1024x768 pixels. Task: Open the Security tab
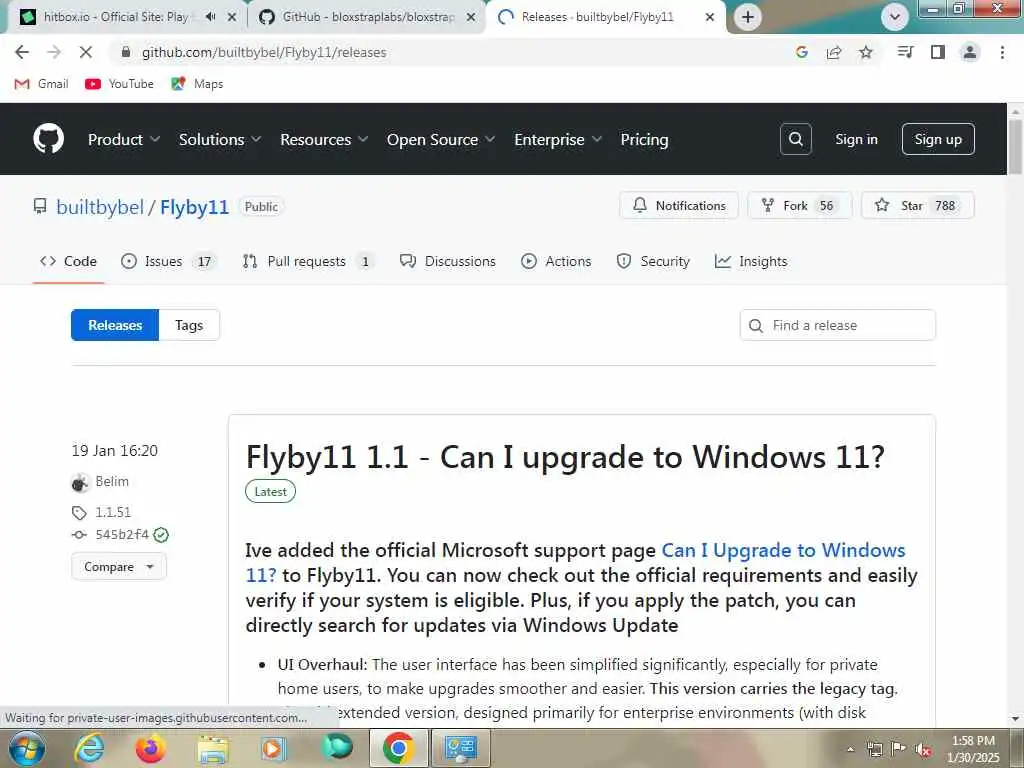(x=652, y=261)
